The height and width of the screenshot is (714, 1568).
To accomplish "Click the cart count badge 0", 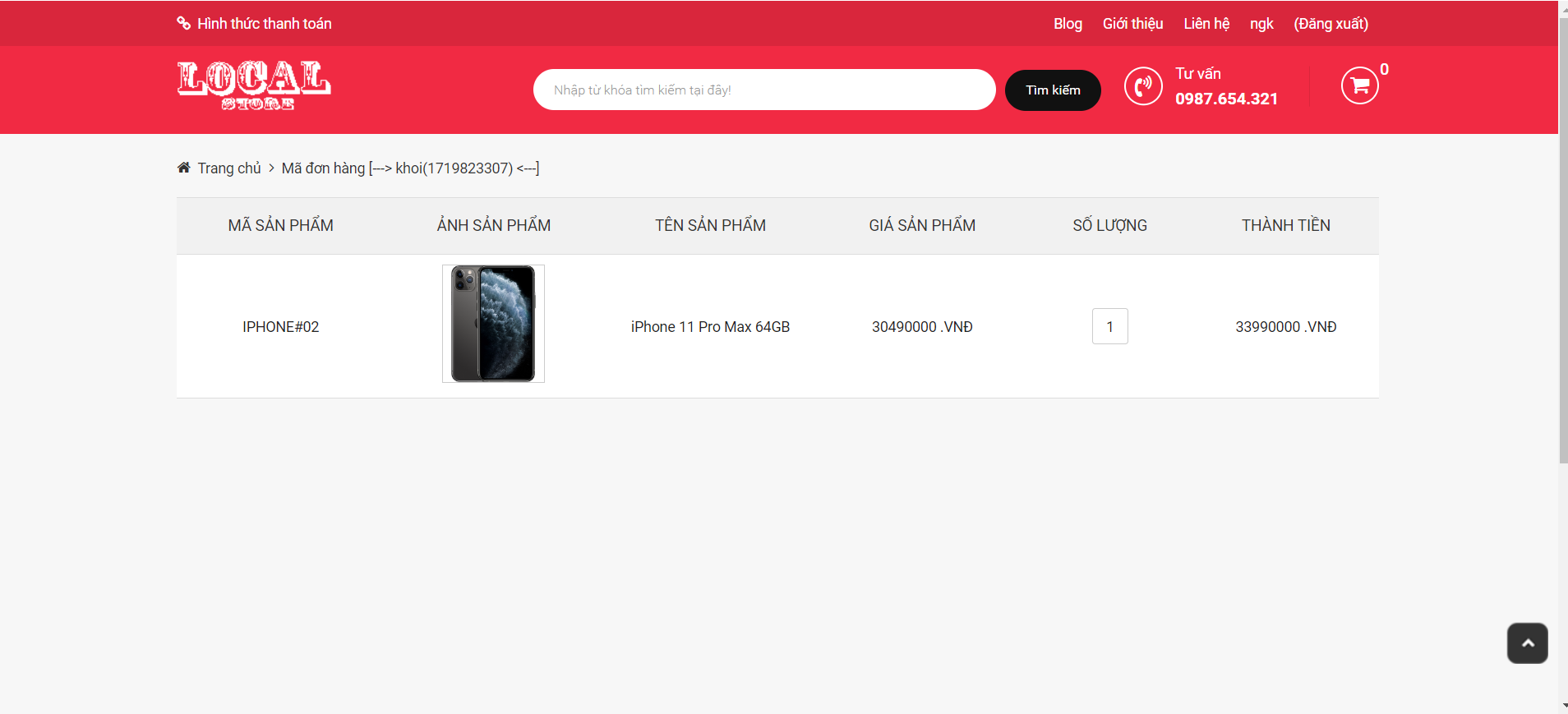I will (x=1384, y=70).
